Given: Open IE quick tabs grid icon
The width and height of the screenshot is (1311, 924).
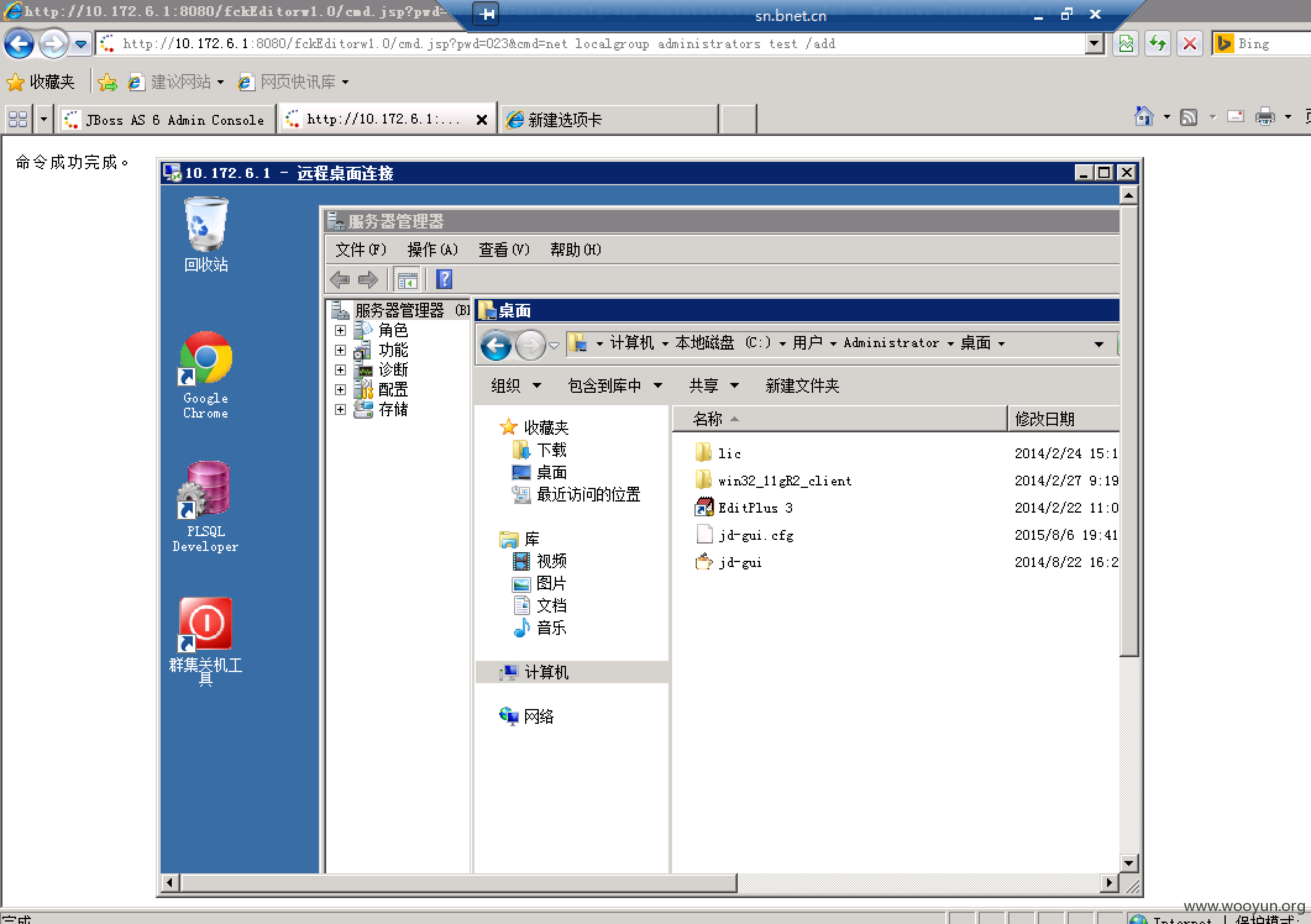Looking at the screenshot, I should [18, 119].
